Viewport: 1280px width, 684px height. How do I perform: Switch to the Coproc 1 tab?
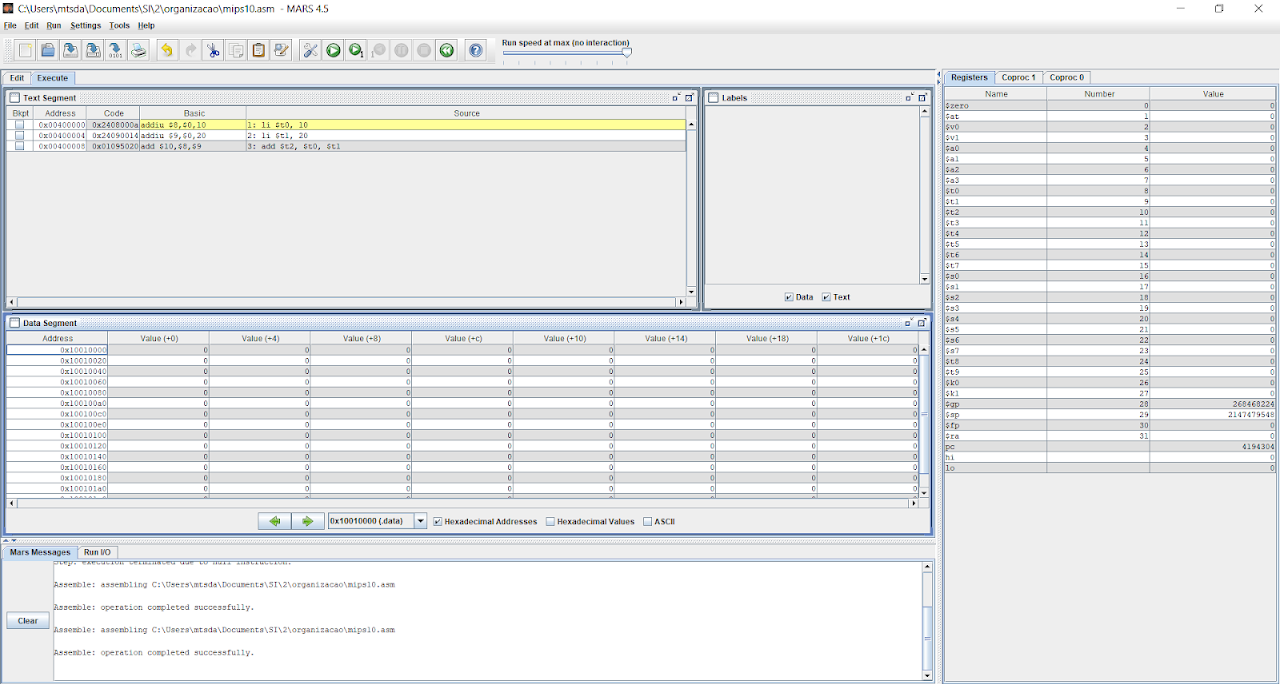point(1020,77)
